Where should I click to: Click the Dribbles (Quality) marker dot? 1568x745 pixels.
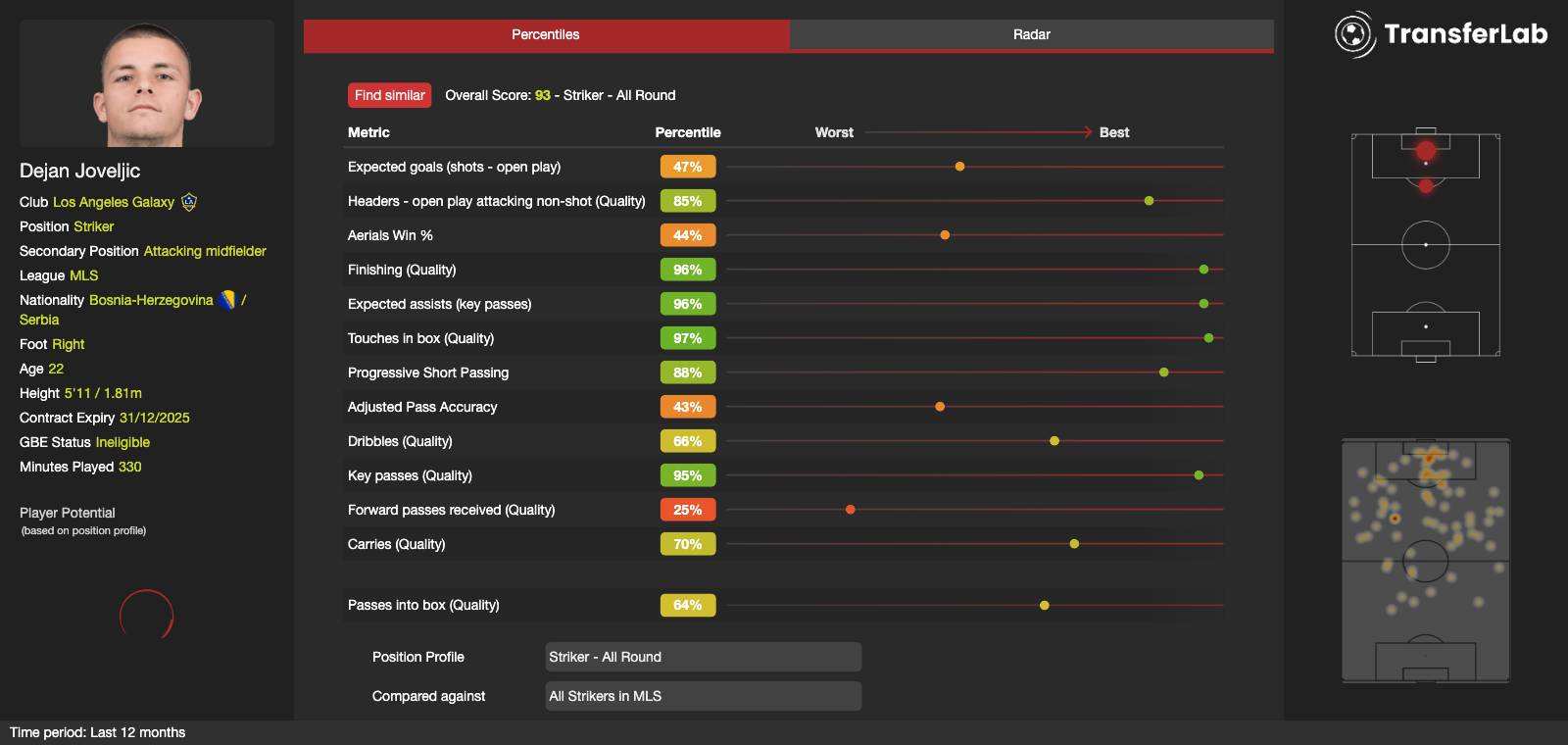[x=1054, y=441]
